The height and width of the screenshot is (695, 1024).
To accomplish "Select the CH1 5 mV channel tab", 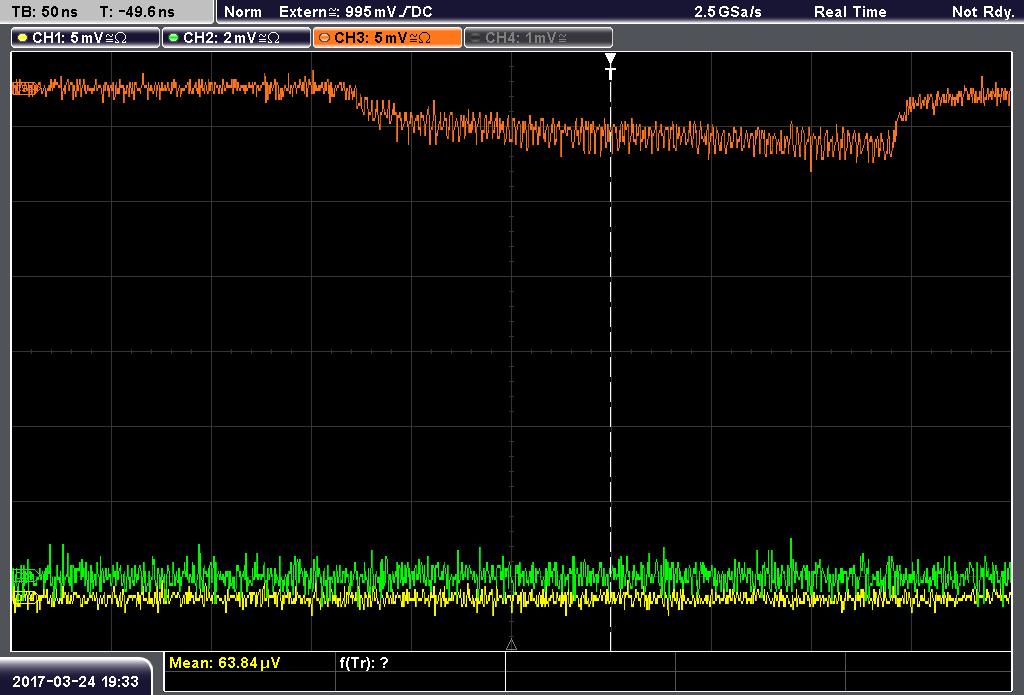I will (86, 38).
